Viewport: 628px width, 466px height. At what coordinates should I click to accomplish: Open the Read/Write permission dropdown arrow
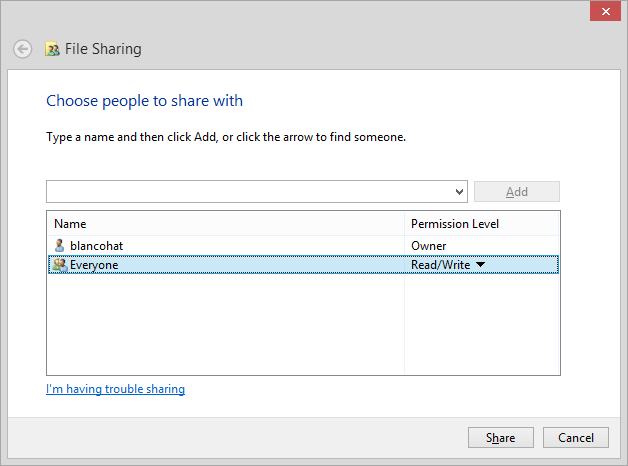point(480,265)
